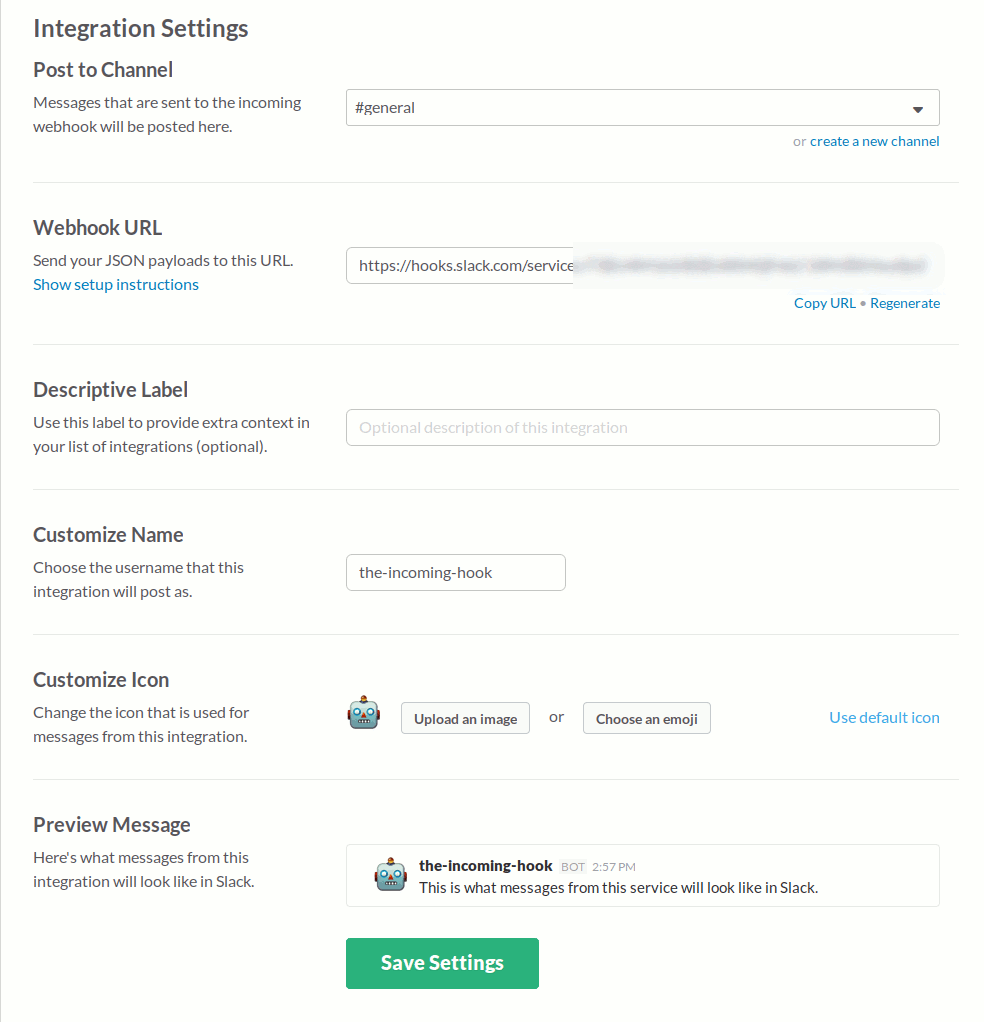Screen dimensions: 984x1022
Task: Click the the-incoming-hook username in the preview
Action: tap(485, 866)
